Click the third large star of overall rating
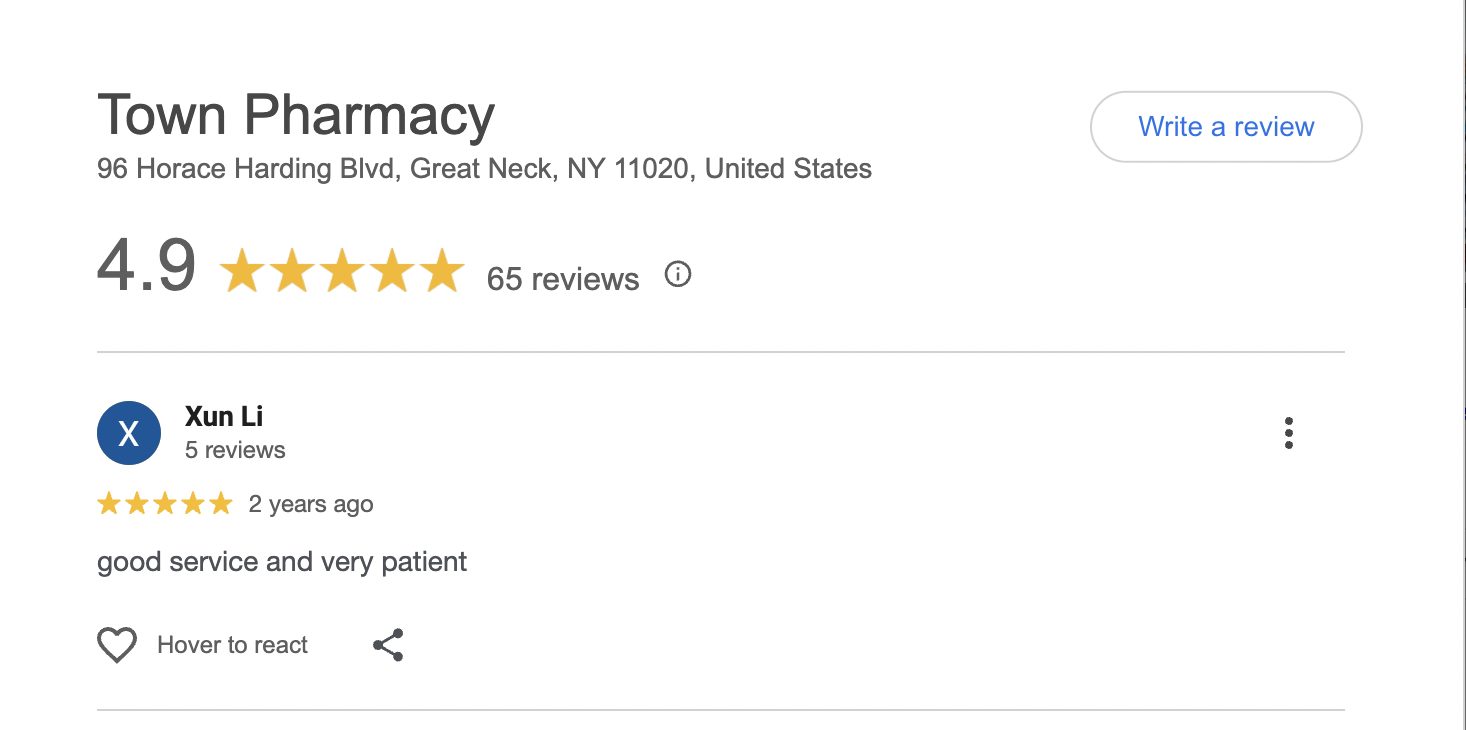1466x730 pixels. tap(341, 272)
